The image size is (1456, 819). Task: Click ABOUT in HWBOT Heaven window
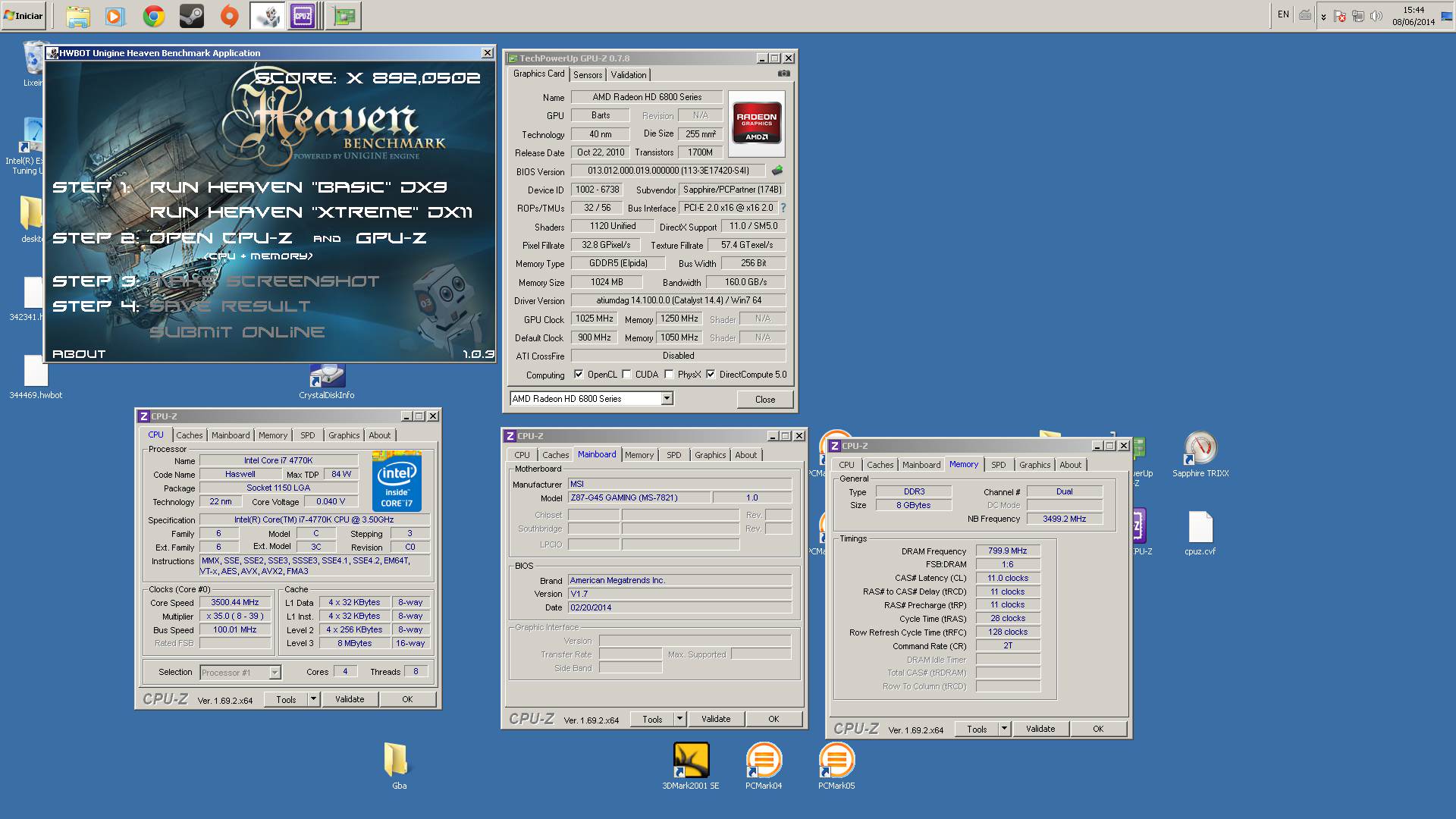point(79,354)
